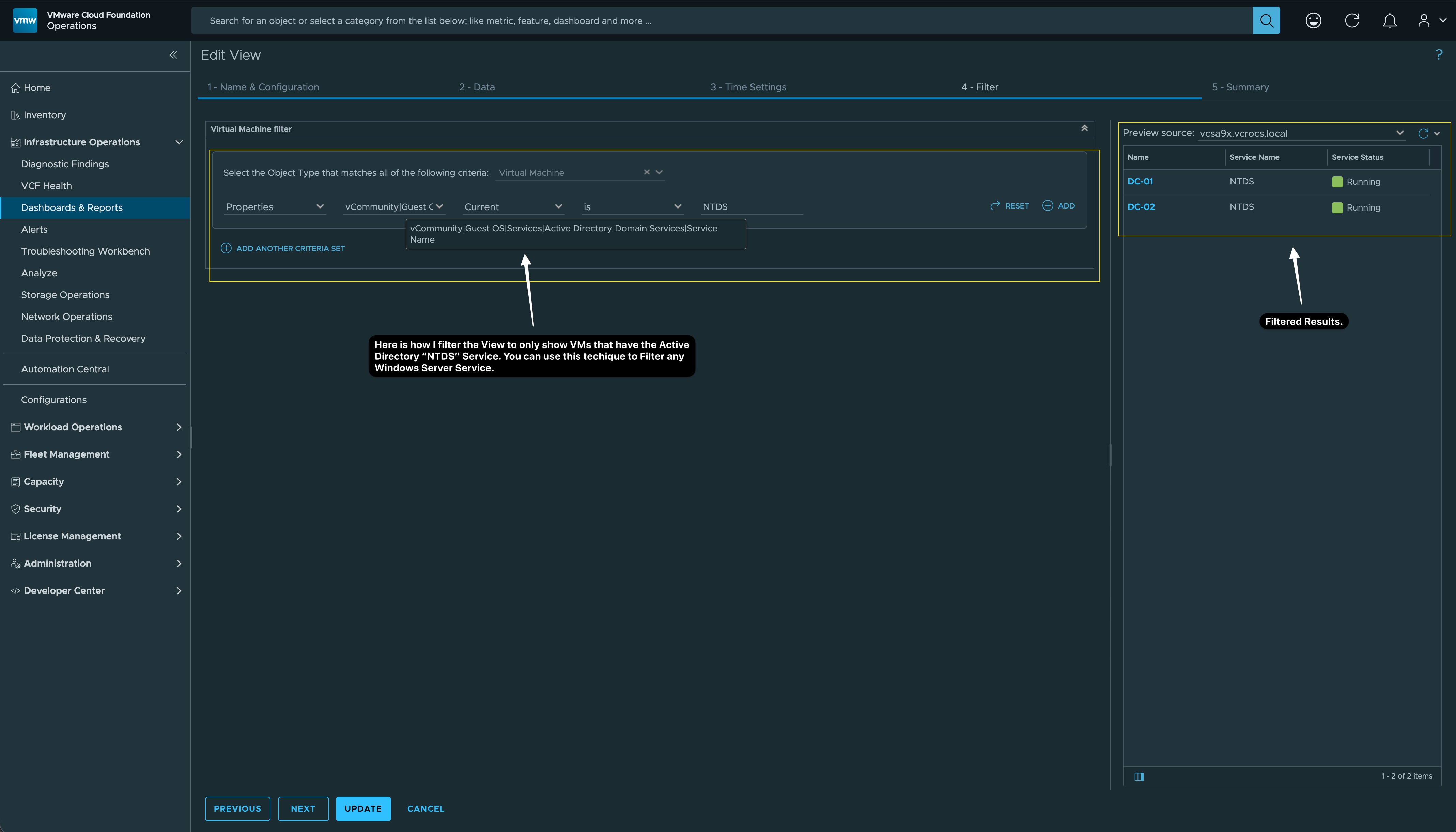Open the DC-01 link
The width and height of the screenshot is (1456, 832).
pos(1140,181)
